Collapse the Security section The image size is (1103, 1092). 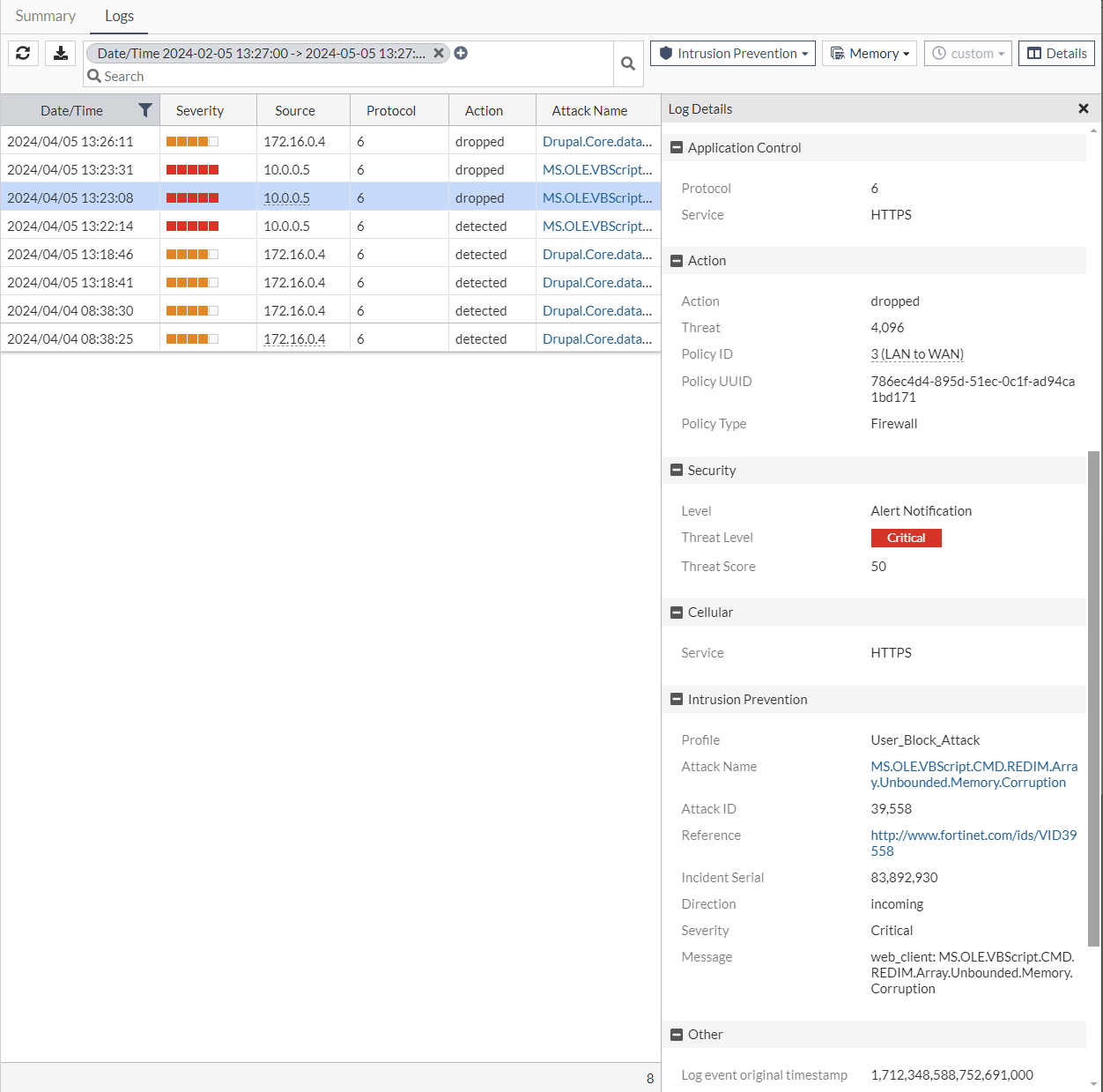coord(677,471)
